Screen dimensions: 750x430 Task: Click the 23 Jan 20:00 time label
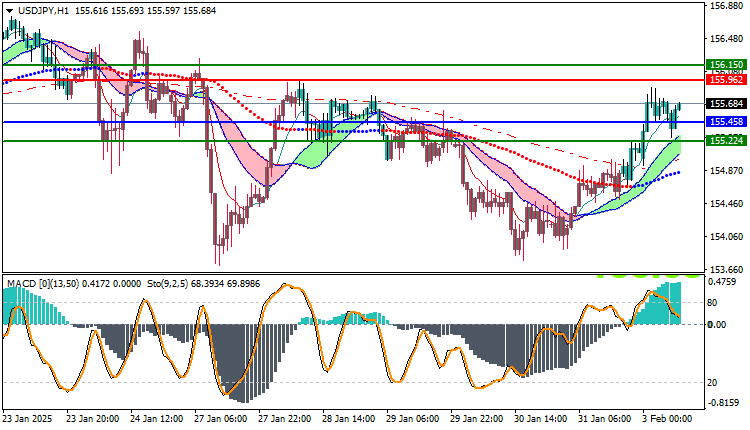[x=93, y=419]
